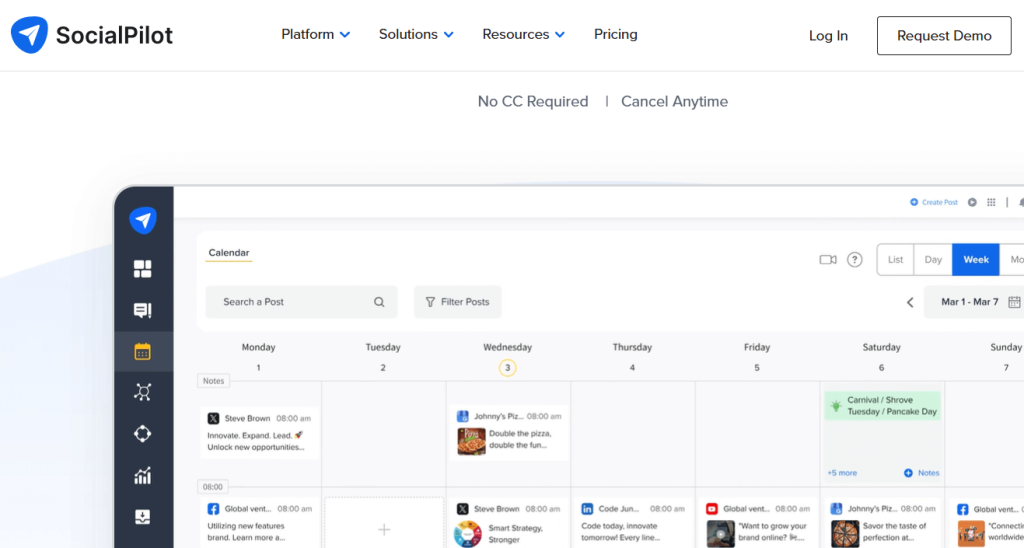The image size is (1024, 548).
Task: Click the search magnifier icon
Action: (x=379, y=302)
